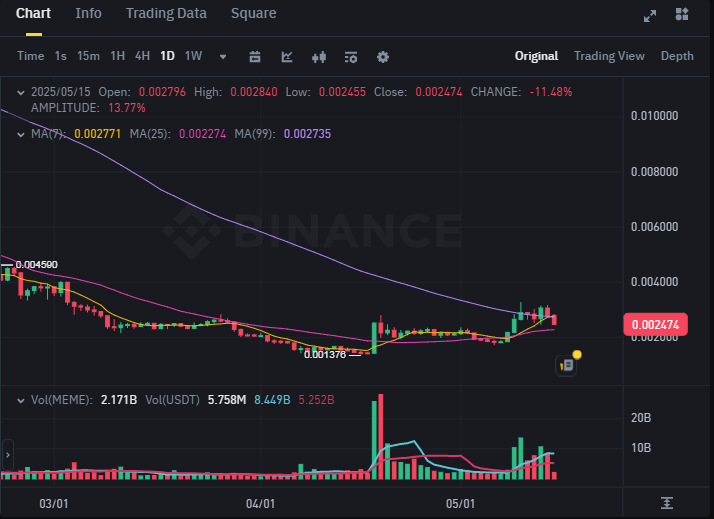Switch to Trading View chart mode
The image size is (714, 519).
[x=609, y=56]
